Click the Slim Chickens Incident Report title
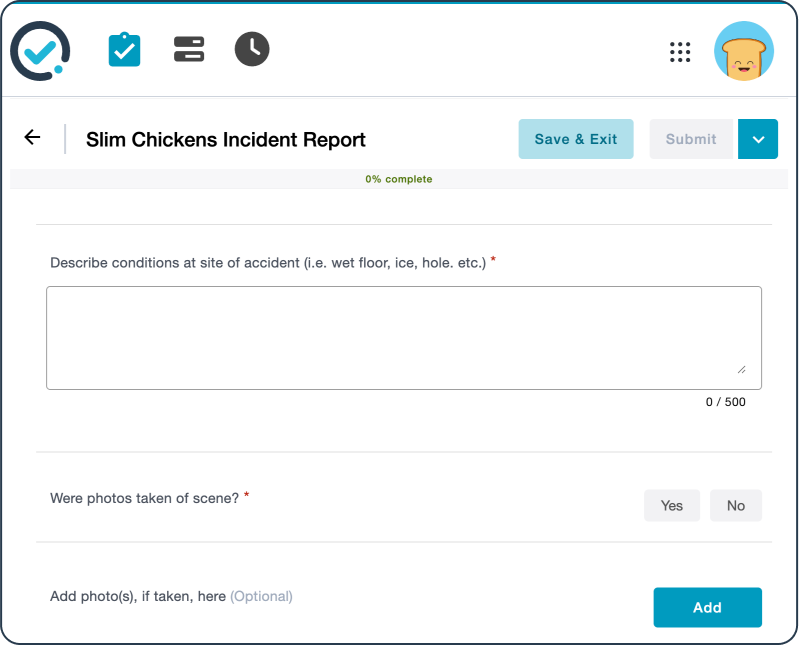 tap(226, 140)
